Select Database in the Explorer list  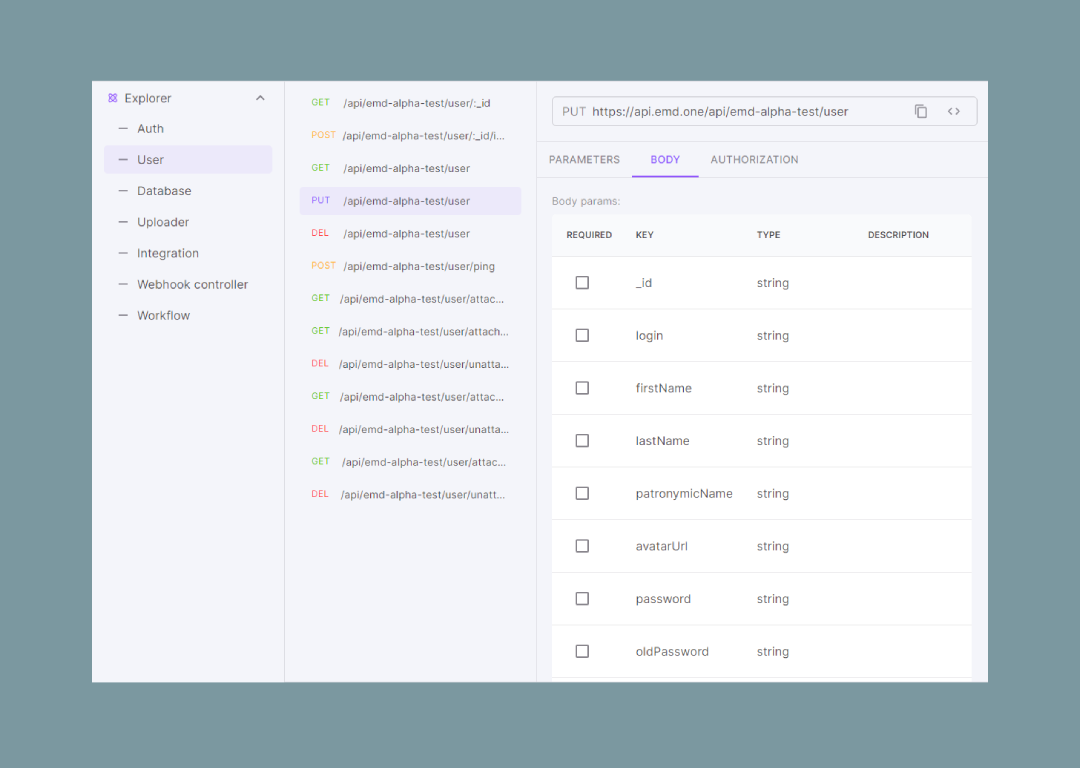point(164,191)
